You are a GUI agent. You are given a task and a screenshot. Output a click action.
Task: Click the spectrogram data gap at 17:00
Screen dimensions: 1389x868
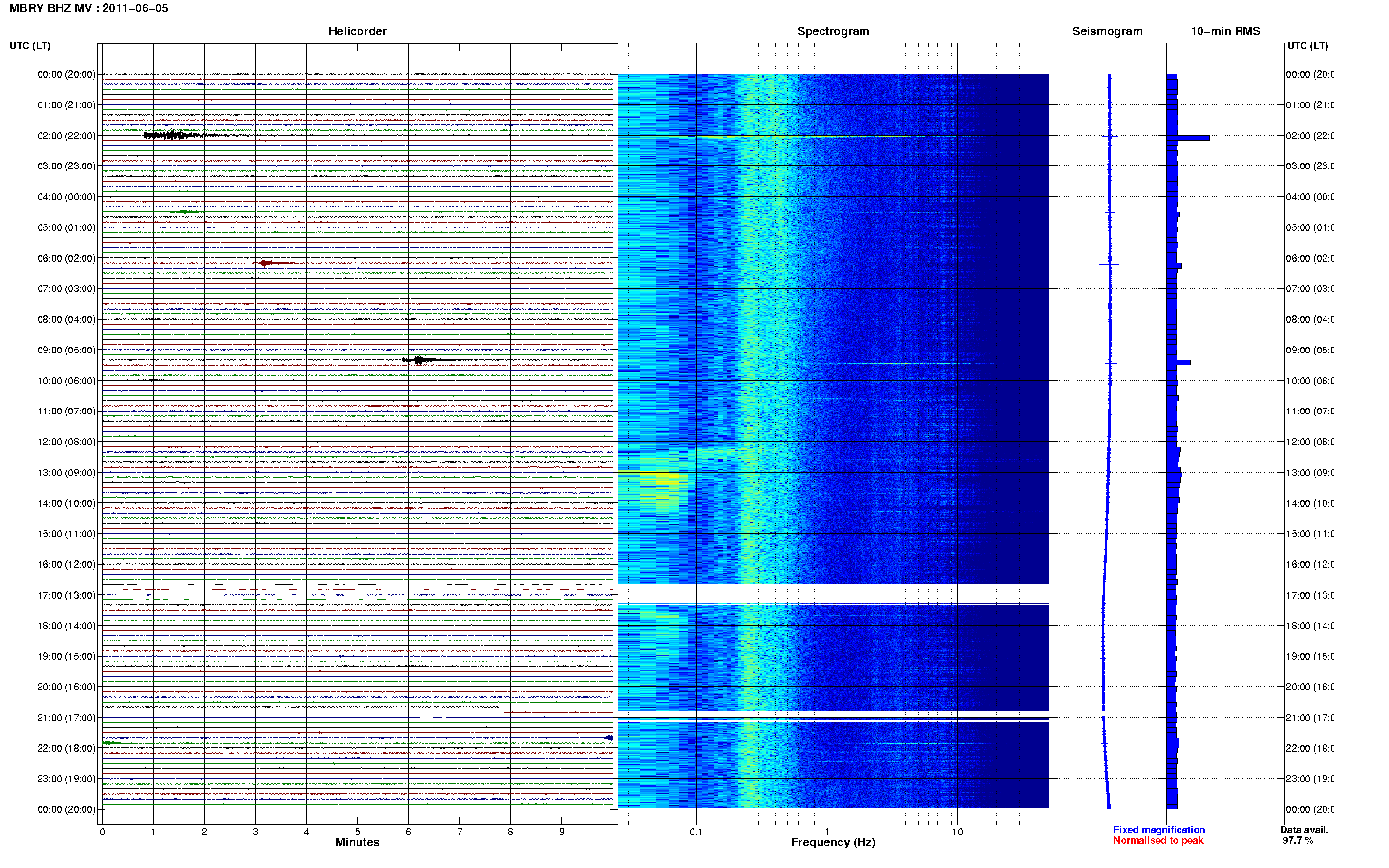[x=833, y=594]
